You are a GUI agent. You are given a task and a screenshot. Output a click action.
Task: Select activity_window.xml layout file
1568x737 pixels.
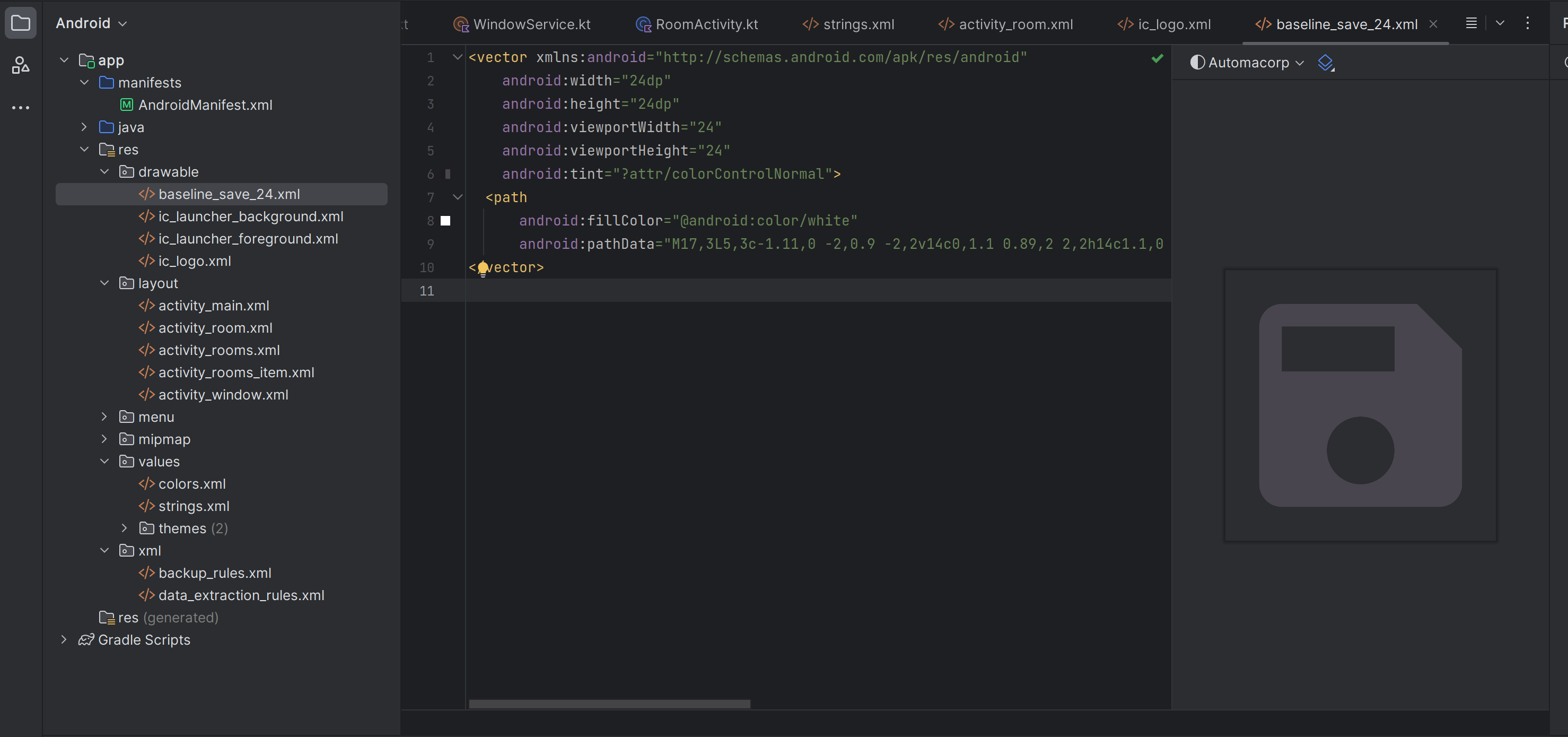214,395
